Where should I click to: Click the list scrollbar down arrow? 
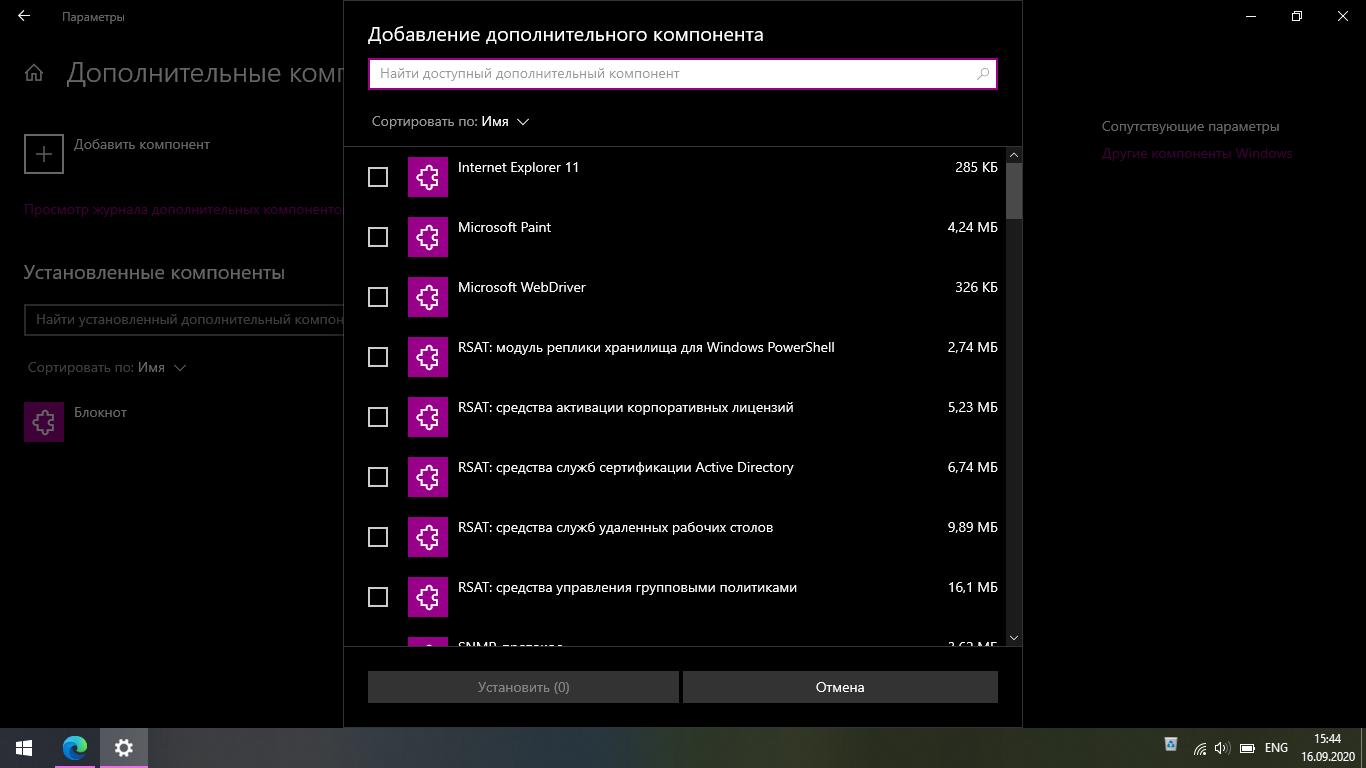pyautogui.click(x=1014, y=637)
